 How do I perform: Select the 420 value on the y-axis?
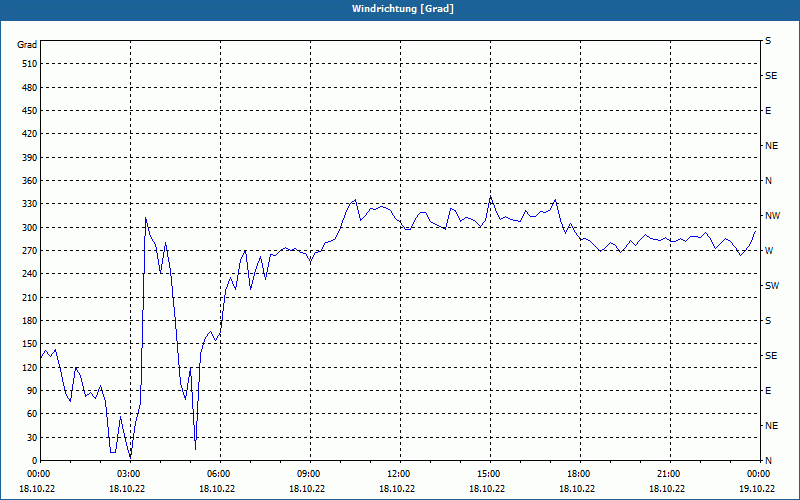[30, 134]
